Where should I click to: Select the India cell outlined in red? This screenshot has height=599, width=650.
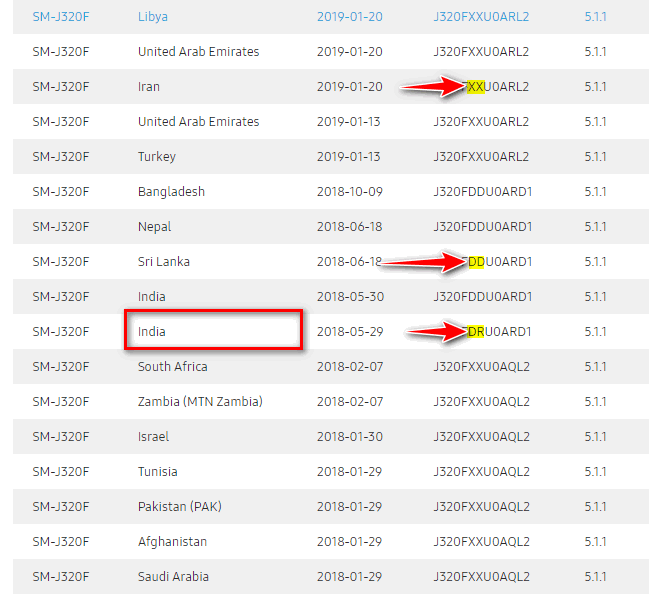coord(213,330)
